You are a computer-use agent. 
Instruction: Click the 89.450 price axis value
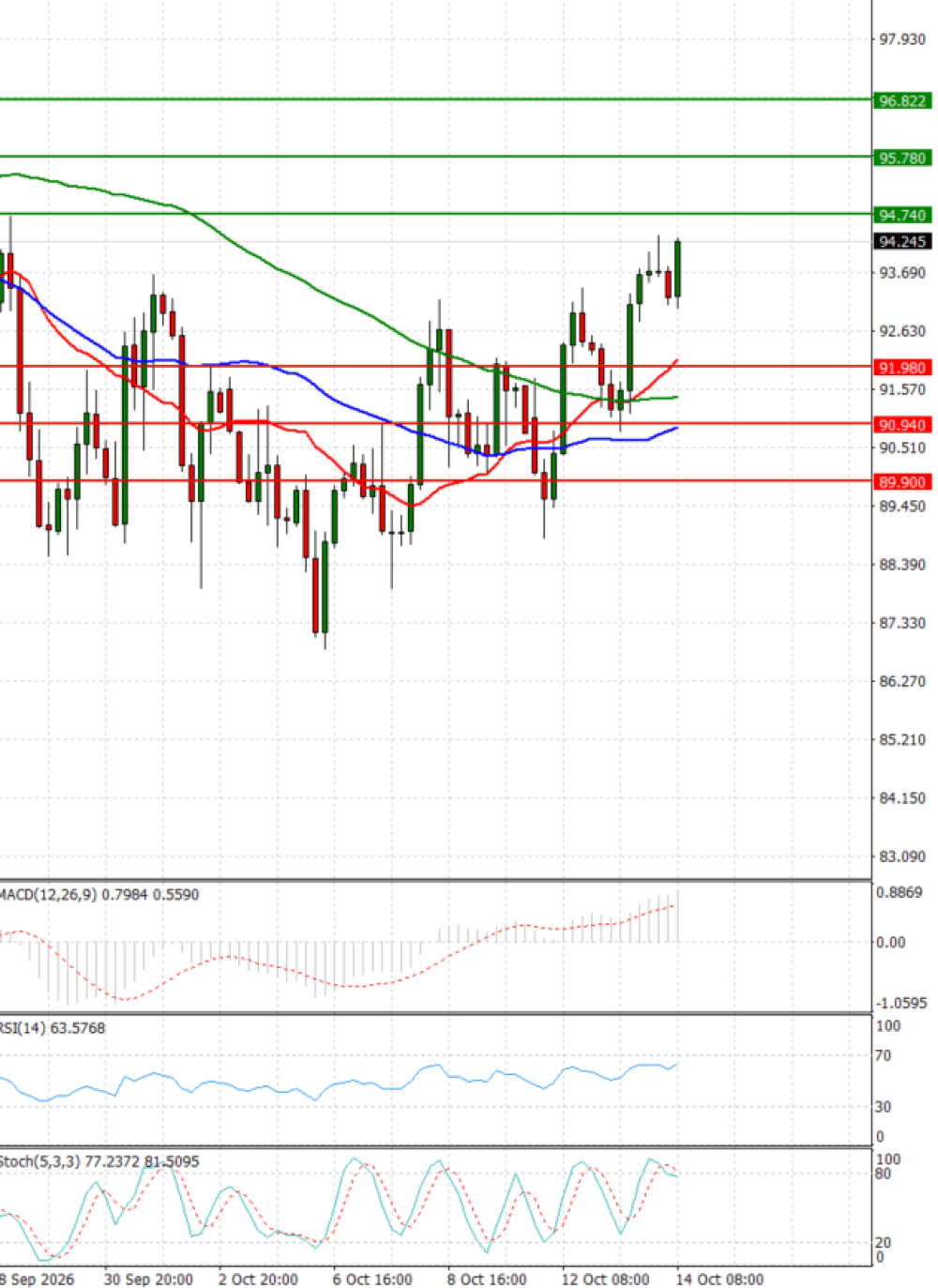(x=901, y=507)
